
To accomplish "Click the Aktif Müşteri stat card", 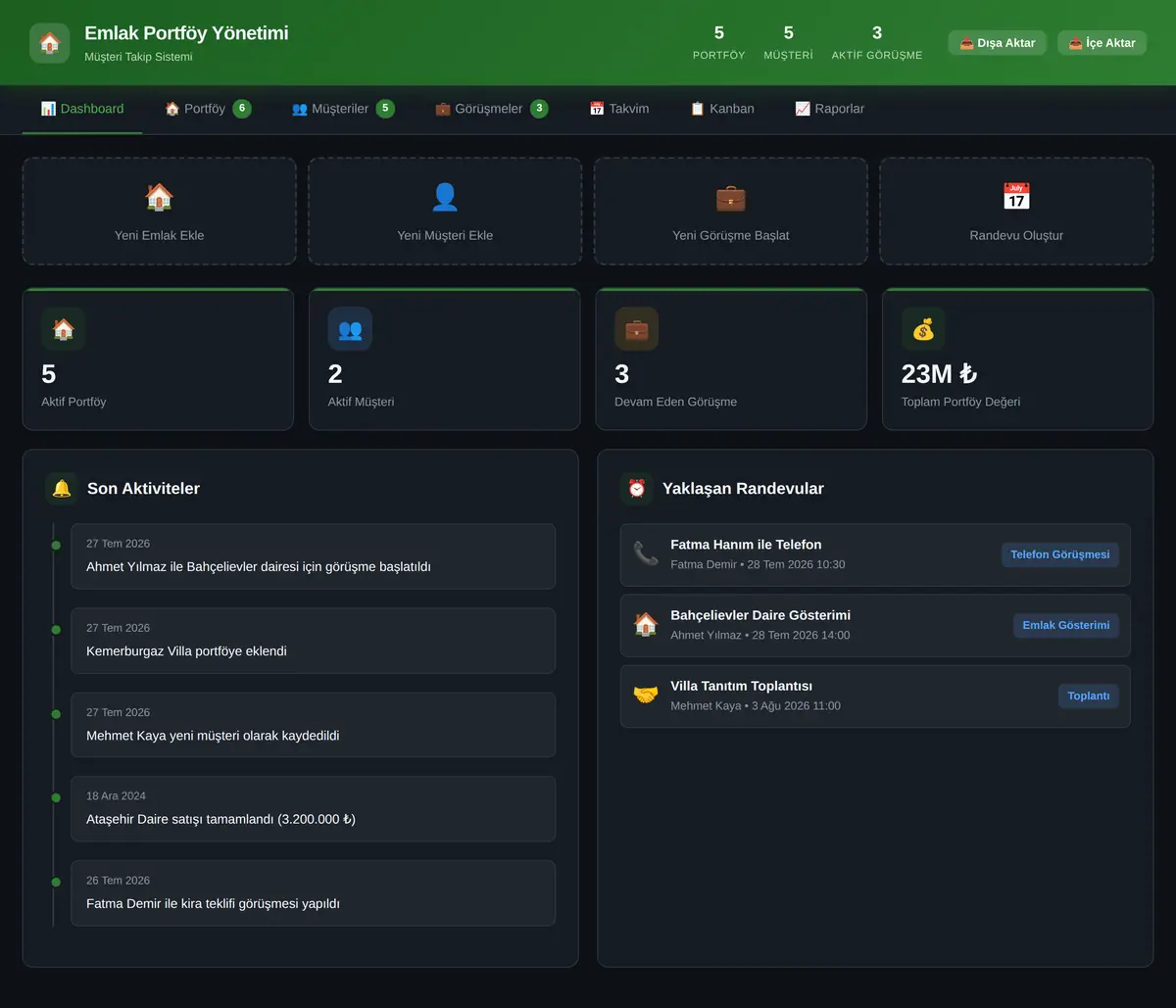I will [445, 359].
